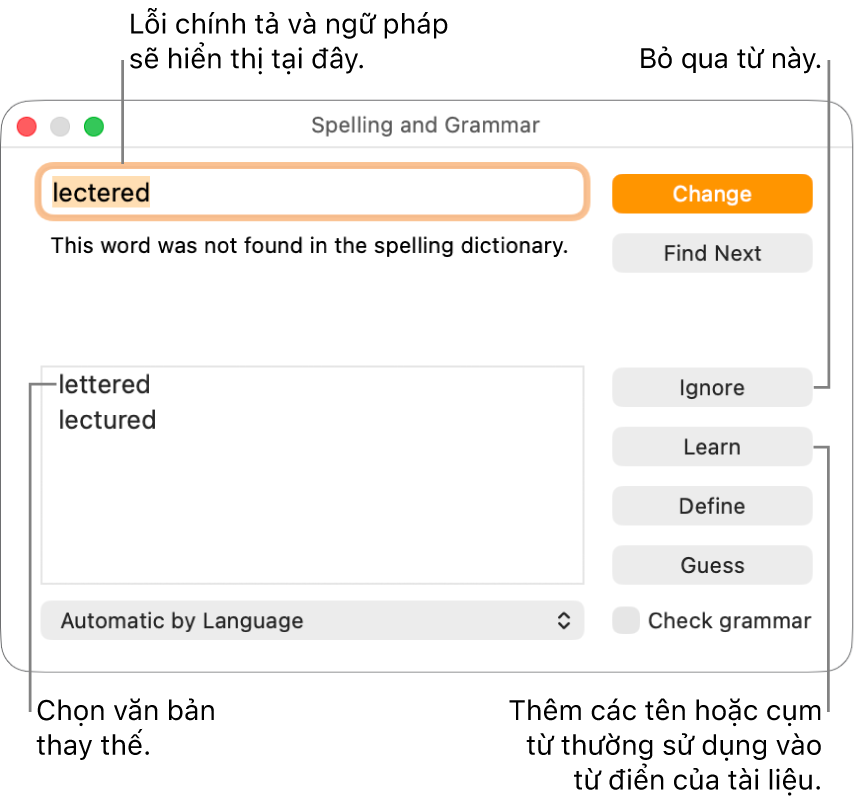854x806 pixels.
Task: Click the Define button
Action: [712, 506]
